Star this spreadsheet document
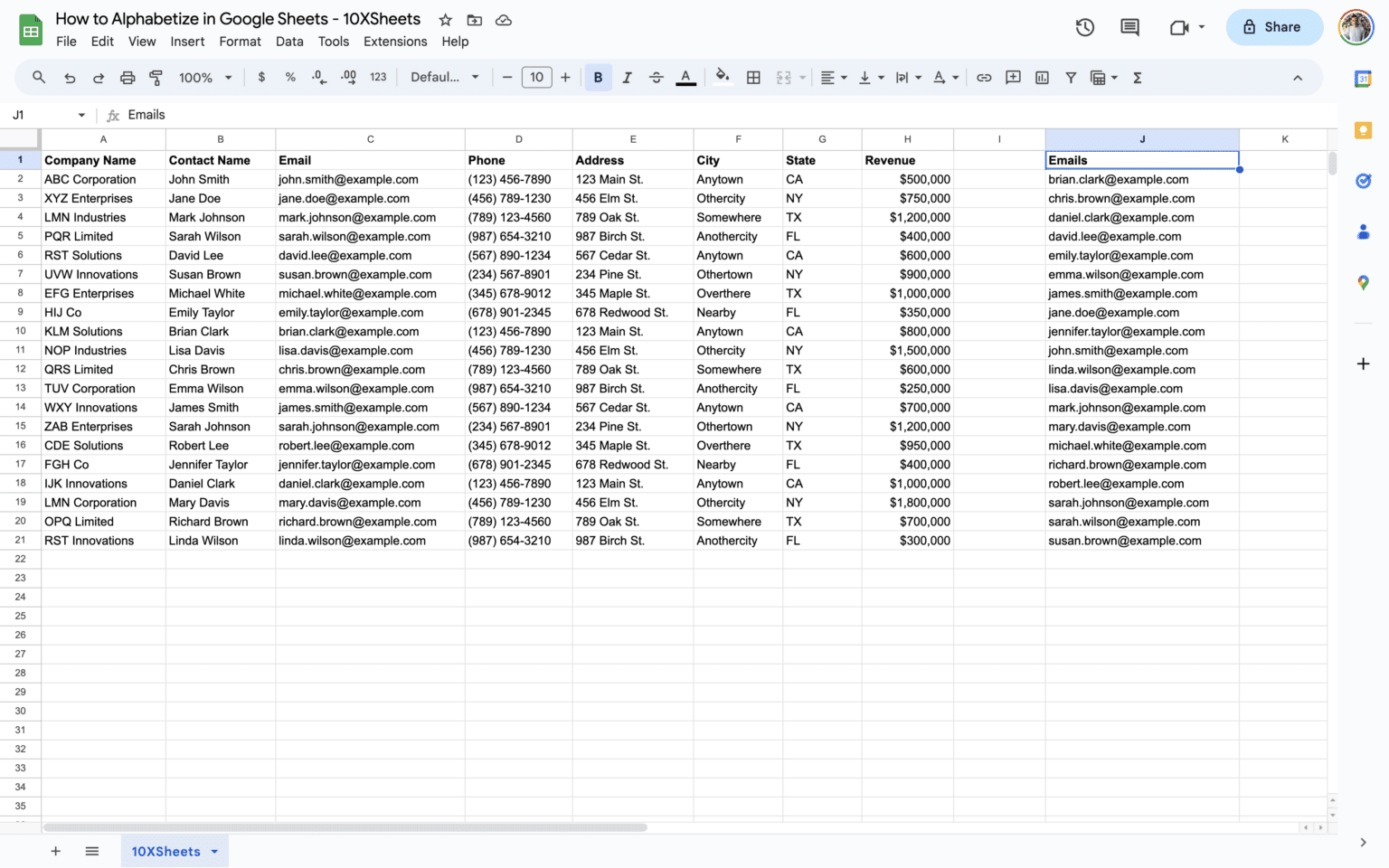This screenshot has width=1389, height=868. click(445, 20)
